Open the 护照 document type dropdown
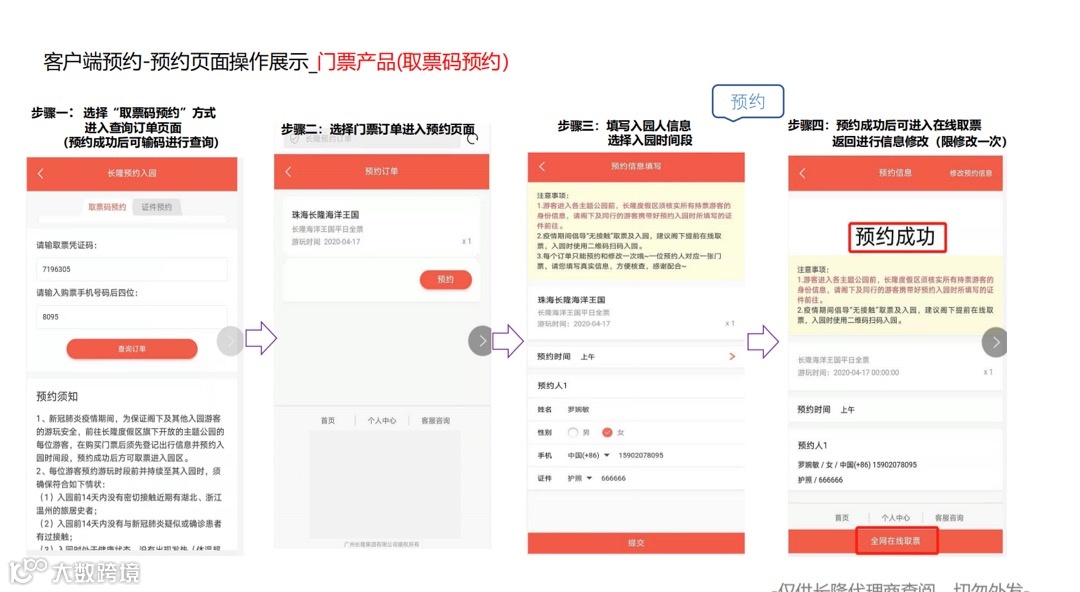 (x=579, y=478)
